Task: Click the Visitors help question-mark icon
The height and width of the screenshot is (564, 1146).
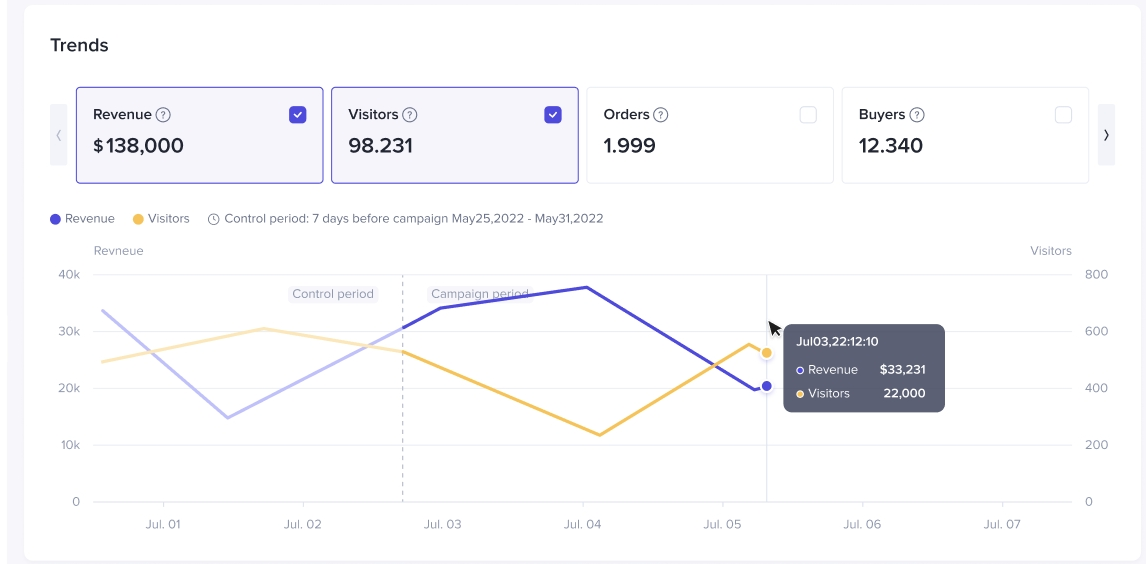Action: (x=410, y=115)
